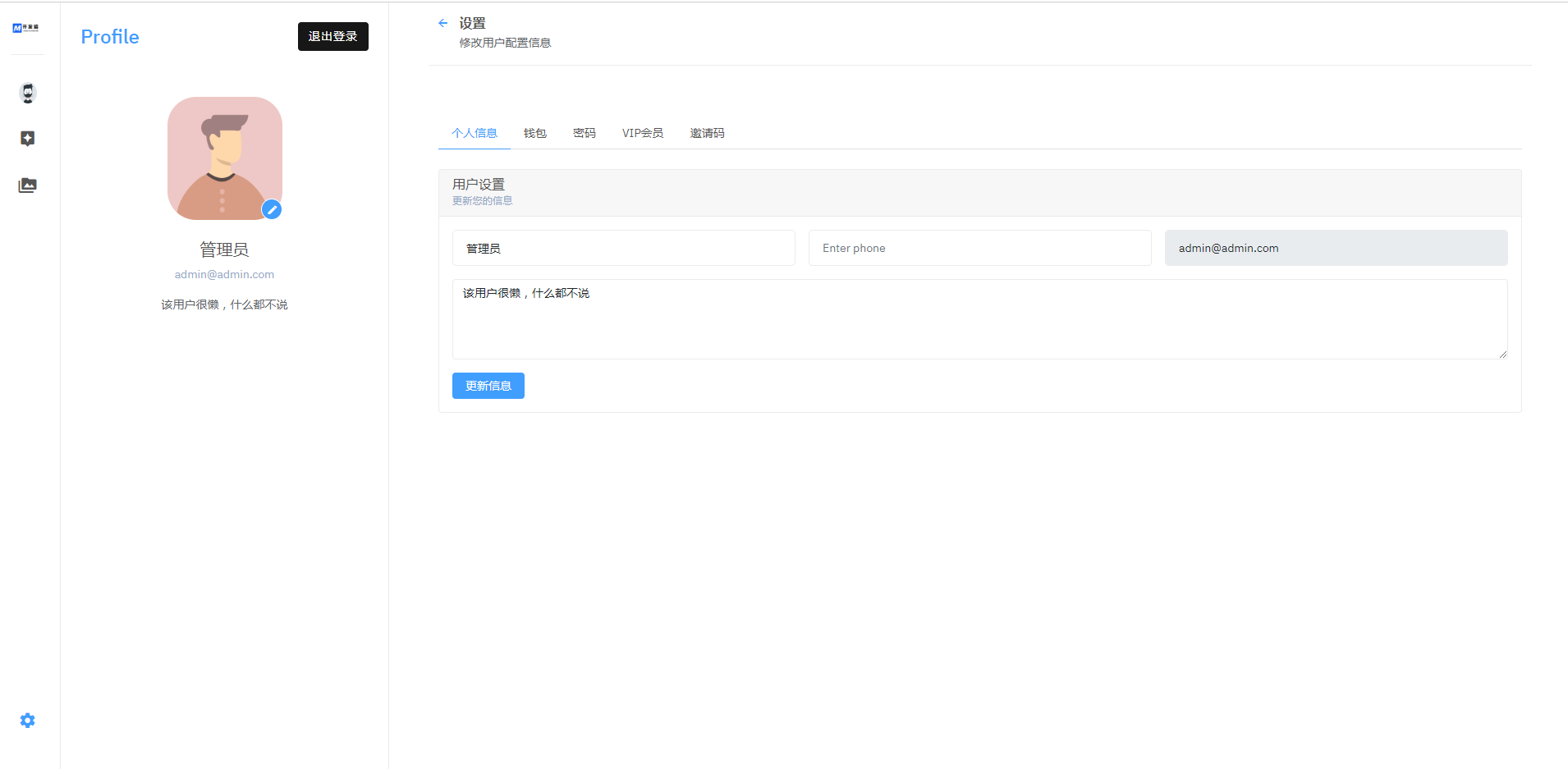The width and height of the screenshot is (1568, 769).
Task: Open the image gallery sidebar icon
Action: click(x=28, y=185)
